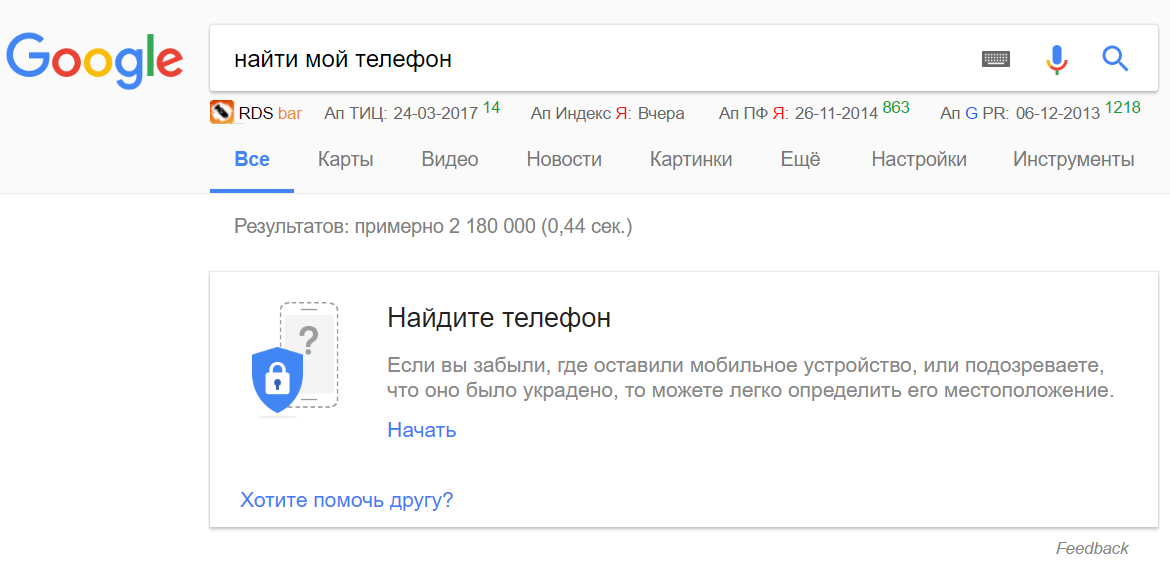Click the blue G in Ап G PR

click(x=971, y=113)
